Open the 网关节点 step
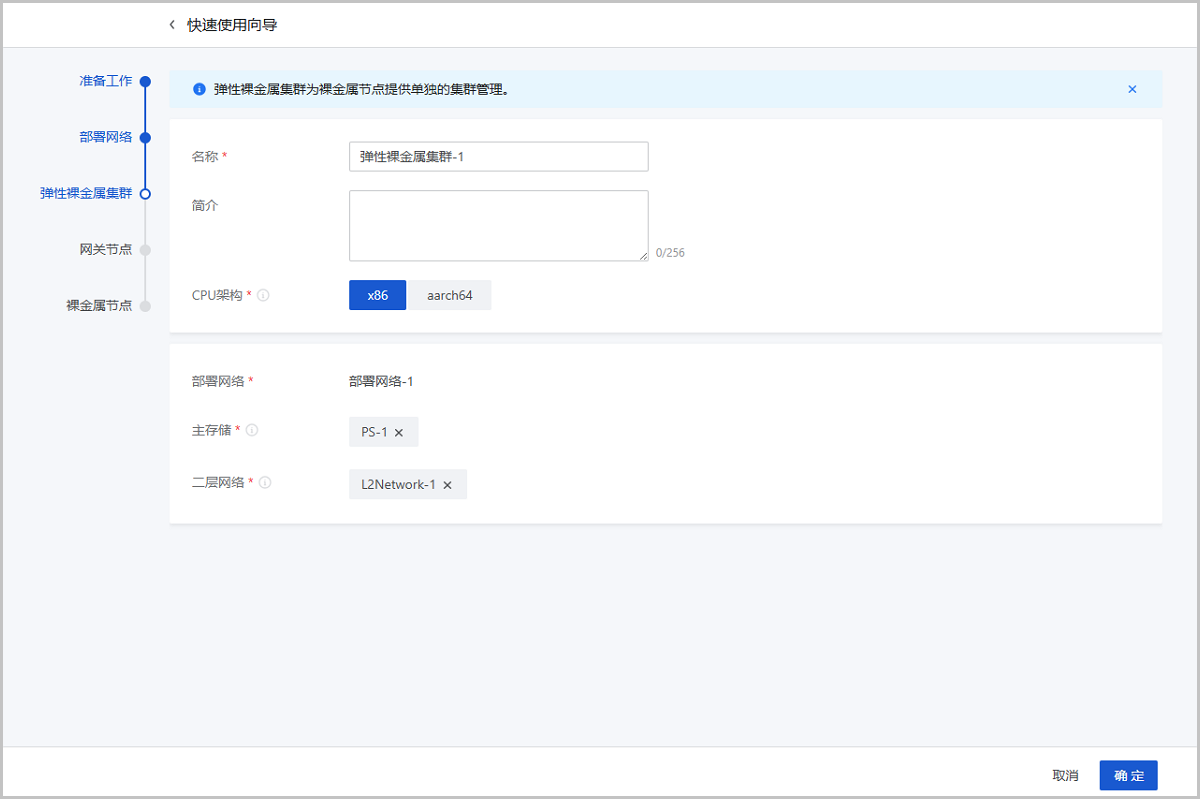The height and width of the screenshot is (799, 1200). point(106,249)
